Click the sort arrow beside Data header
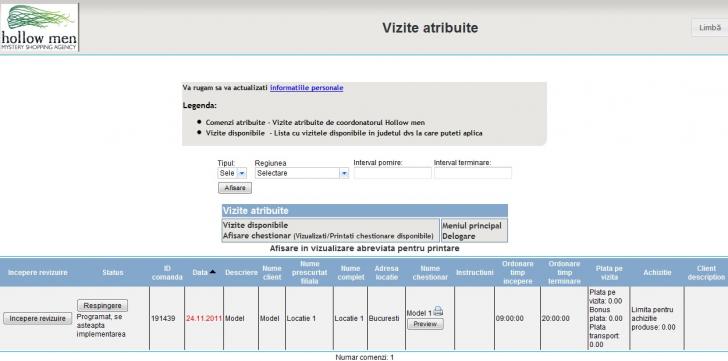 (x=213, y=272)
